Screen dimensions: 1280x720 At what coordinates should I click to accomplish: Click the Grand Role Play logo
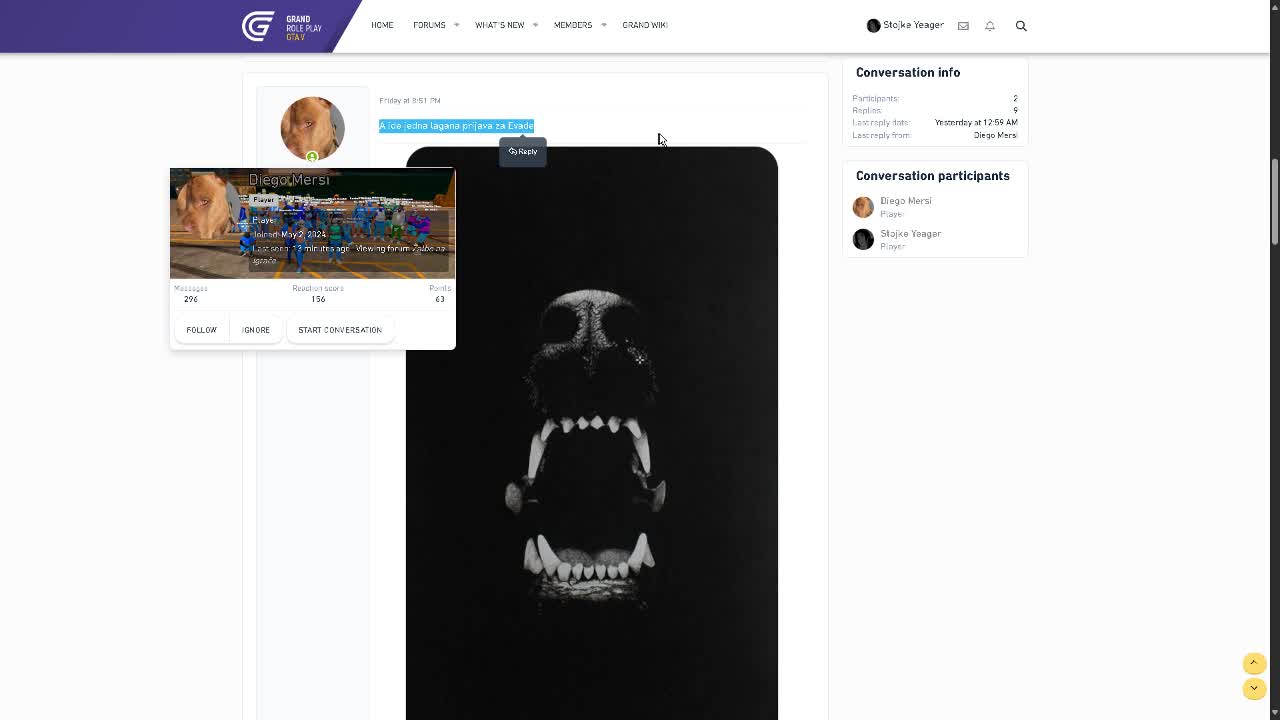pyautogui.click(x=282, y=26)
